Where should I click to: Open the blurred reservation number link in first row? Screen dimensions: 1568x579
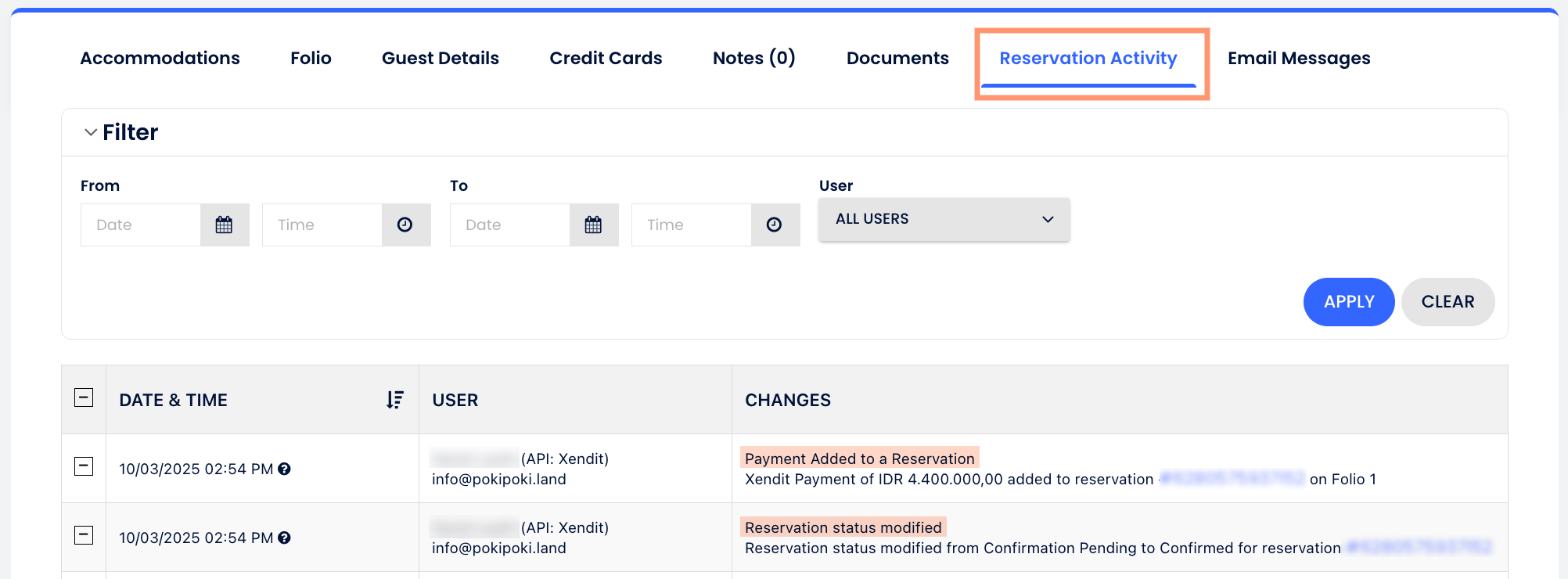click(x=1232, y=479)
